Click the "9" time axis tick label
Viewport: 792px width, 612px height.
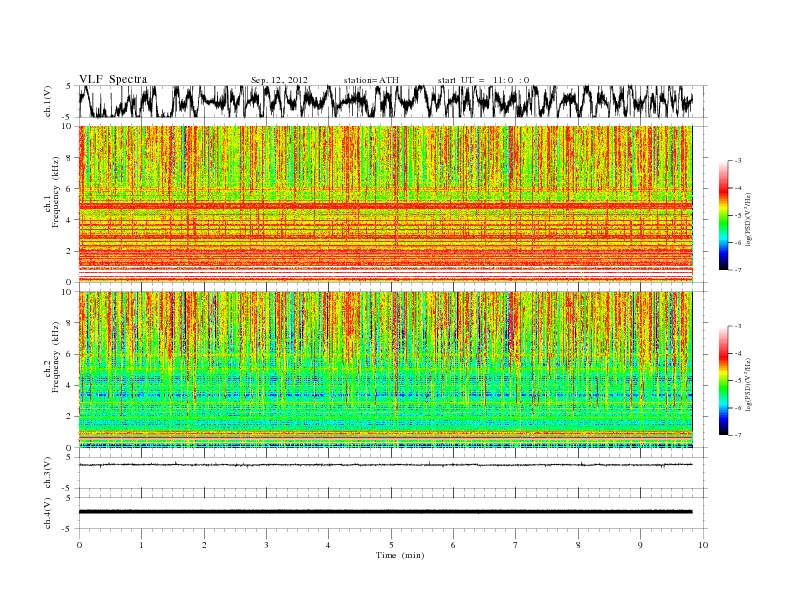(x=640, y=545)
